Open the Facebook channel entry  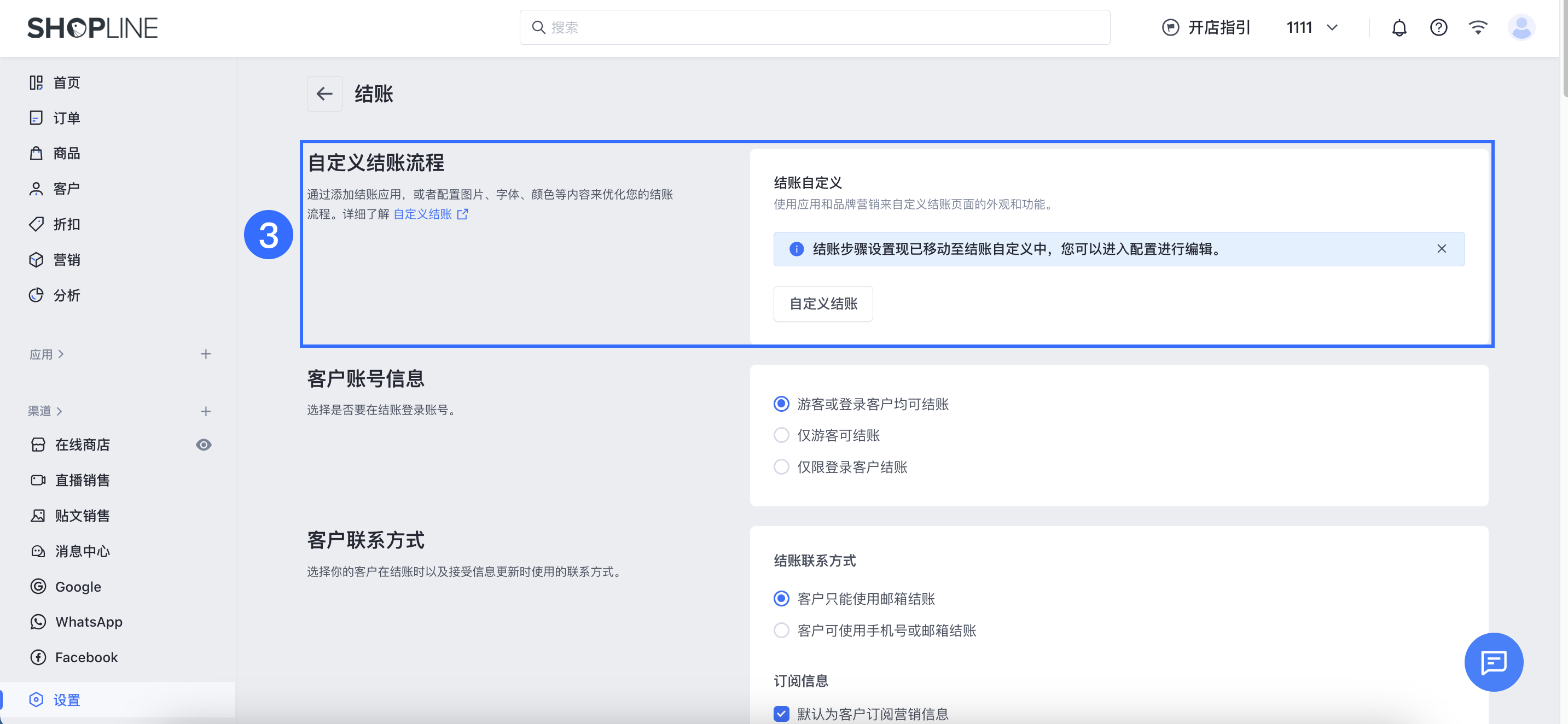(x=86, y=657)
